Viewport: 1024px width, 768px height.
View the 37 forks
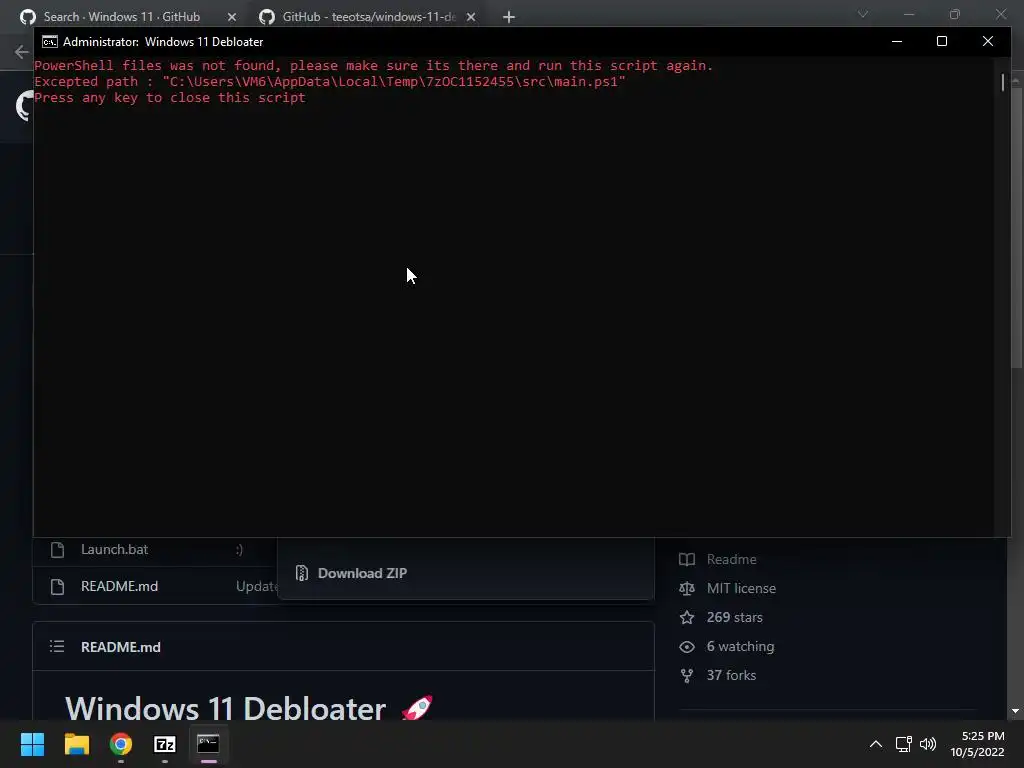731,675
